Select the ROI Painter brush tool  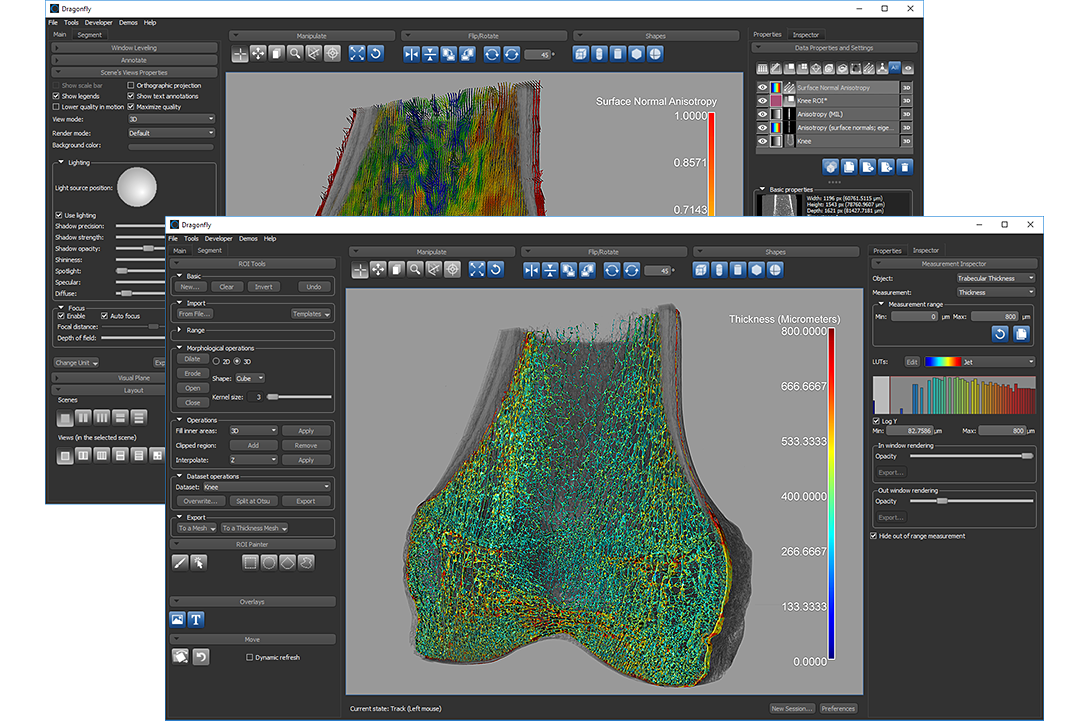(x=180, y=562)
